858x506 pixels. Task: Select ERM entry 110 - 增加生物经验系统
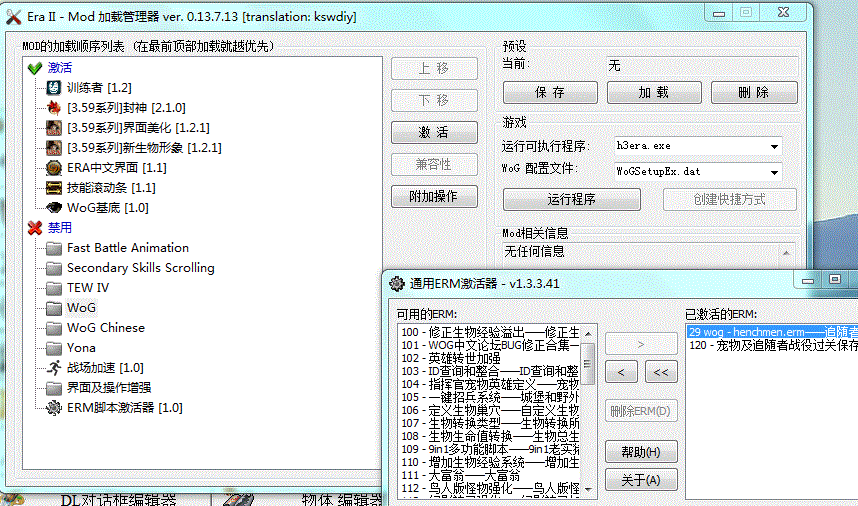[x=490, y=462]
